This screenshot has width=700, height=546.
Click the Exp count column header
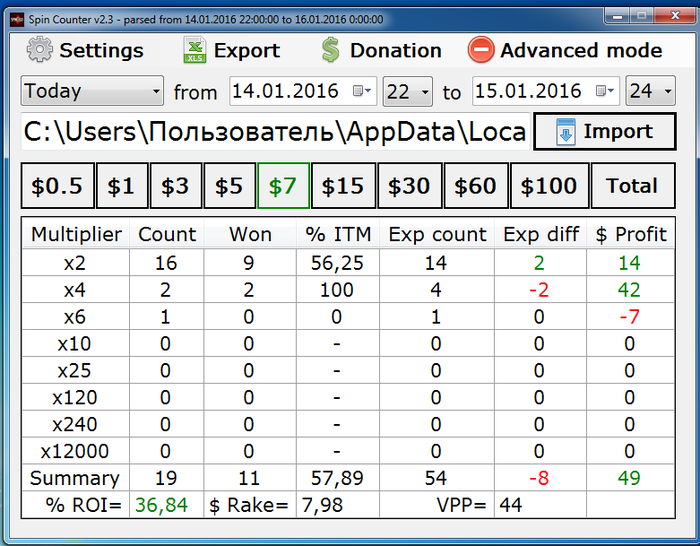pos(437,234)
